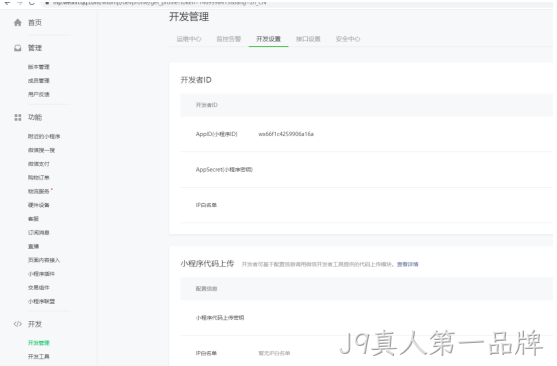Click the AppID value wx66f1c4259906a16a
The height and width of the screenshot is (366, 557).
pyautogui.click(x=286, y=134)
